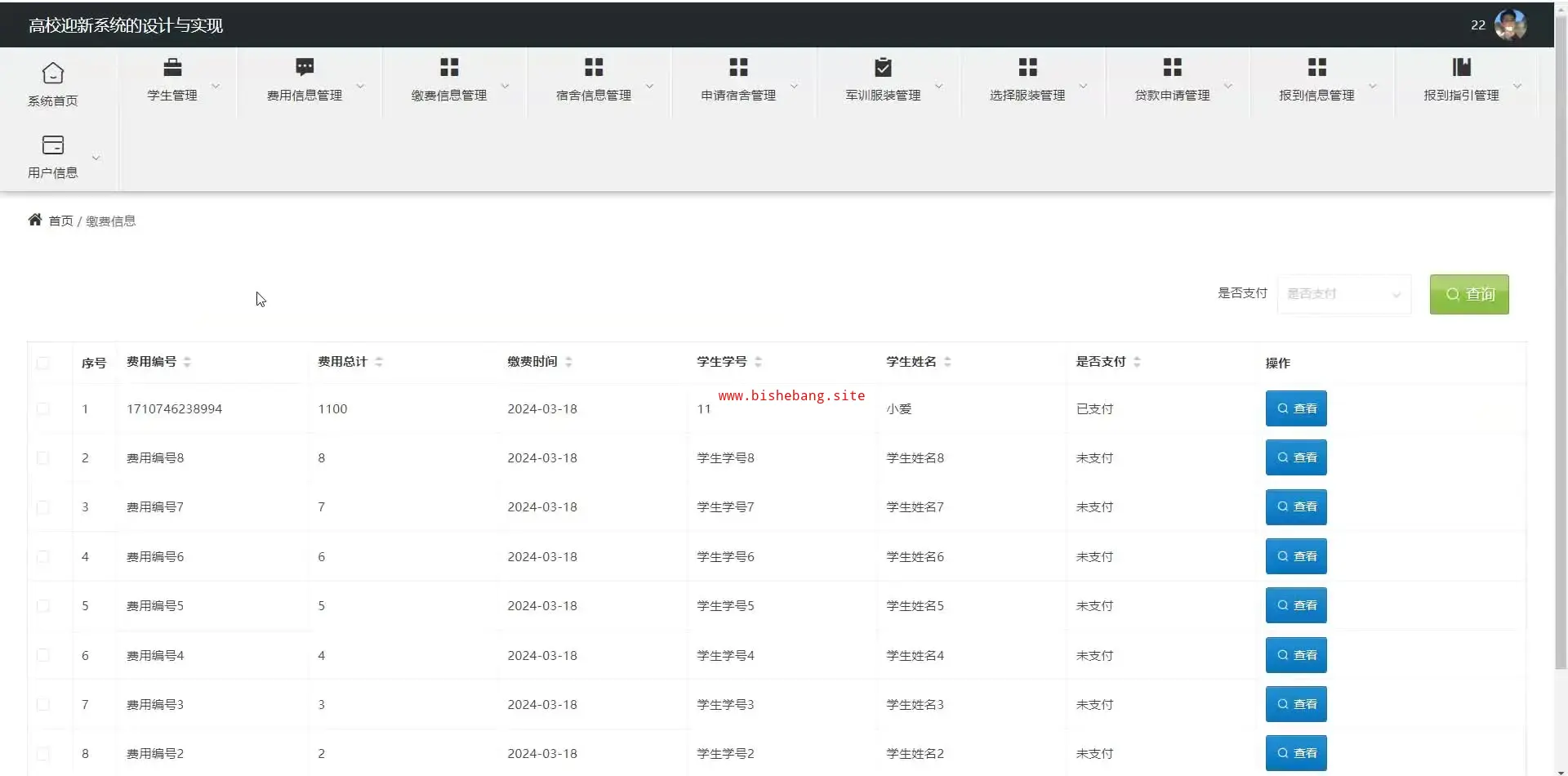Click the user avatar in header
The image size is (1568, 776).
click(1509, 25)
